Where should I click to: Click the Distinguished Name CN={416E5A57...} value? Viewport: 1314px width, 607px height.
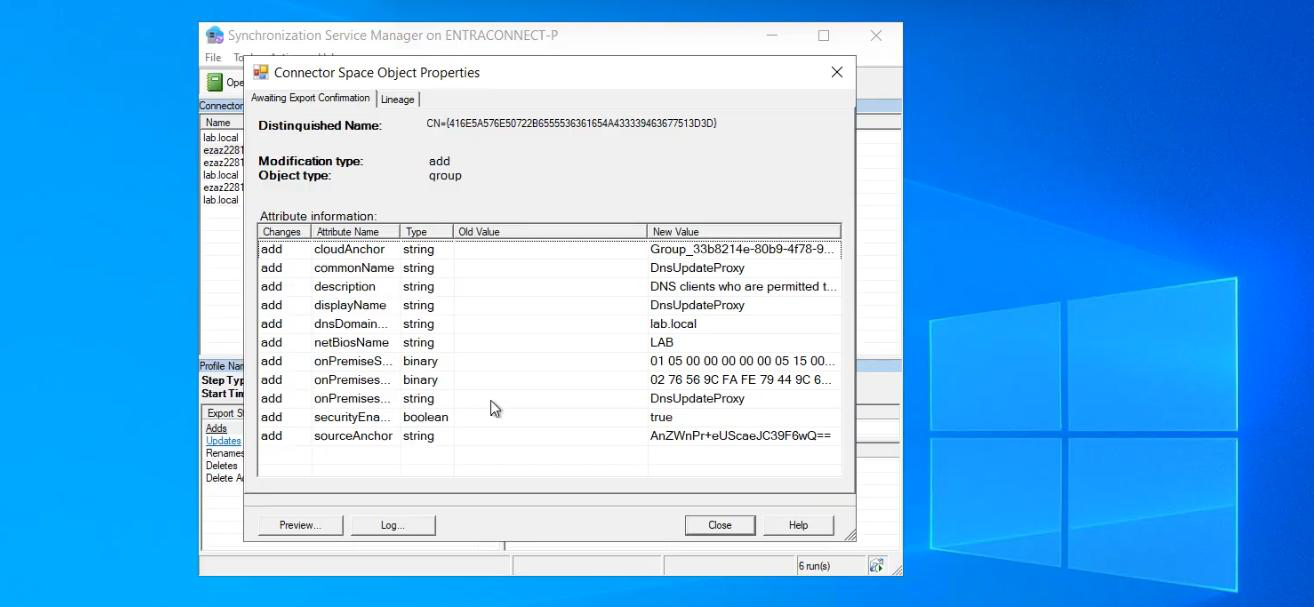pos(571,124)
